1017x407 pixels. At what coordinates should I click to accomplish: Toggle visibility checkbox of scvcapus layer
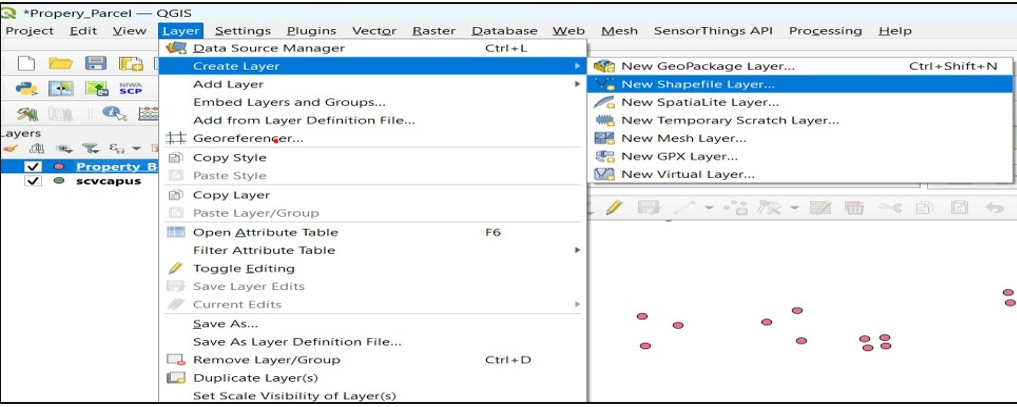point(33,181)
